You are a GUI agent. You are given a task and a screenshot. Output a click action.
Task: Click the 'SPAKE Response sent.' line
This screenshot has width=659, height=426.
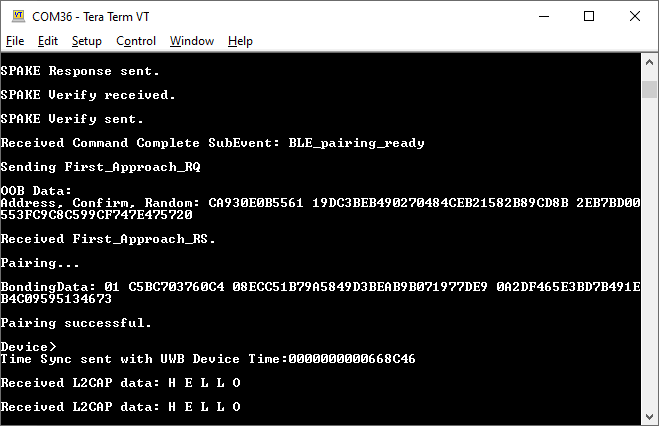coord(80,71)
